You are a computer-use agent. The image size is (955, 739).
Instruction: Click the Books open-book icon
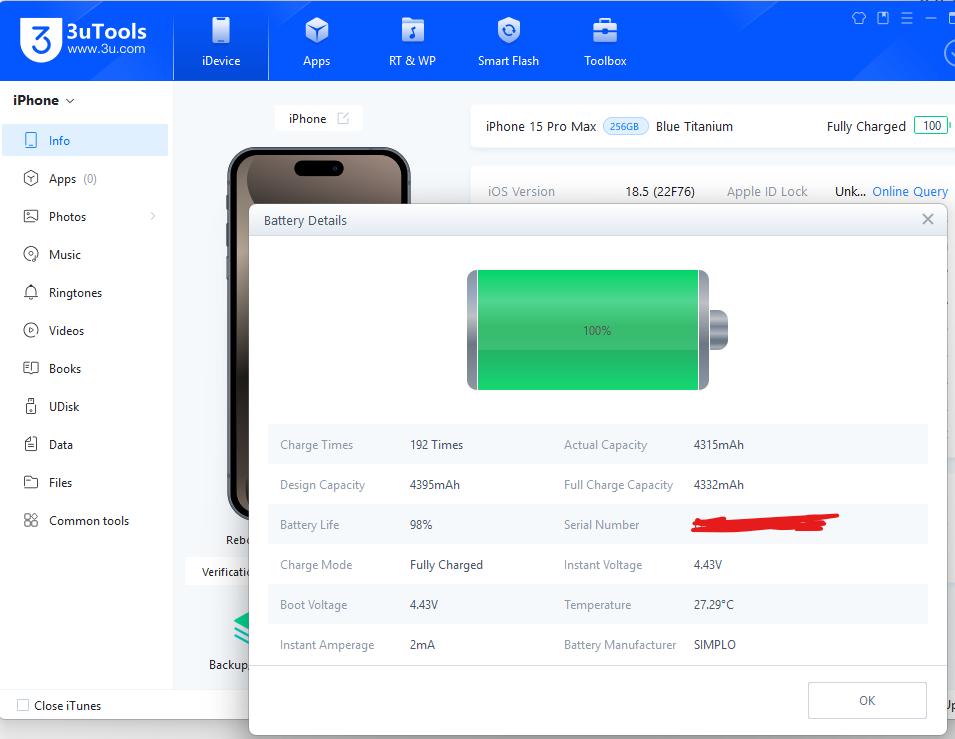pos(30,368)
